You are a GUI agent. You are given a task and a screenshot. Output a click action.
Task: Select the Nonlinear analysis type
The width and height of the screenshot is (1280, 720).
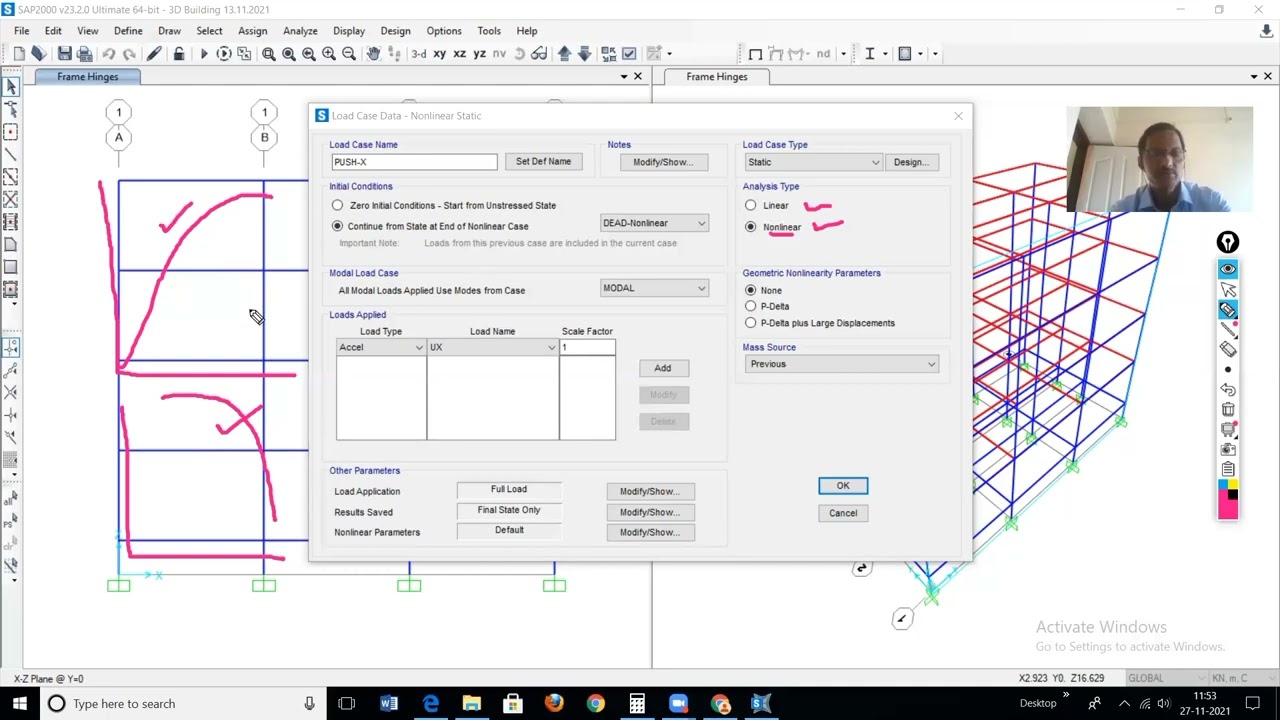coord(751,227)
